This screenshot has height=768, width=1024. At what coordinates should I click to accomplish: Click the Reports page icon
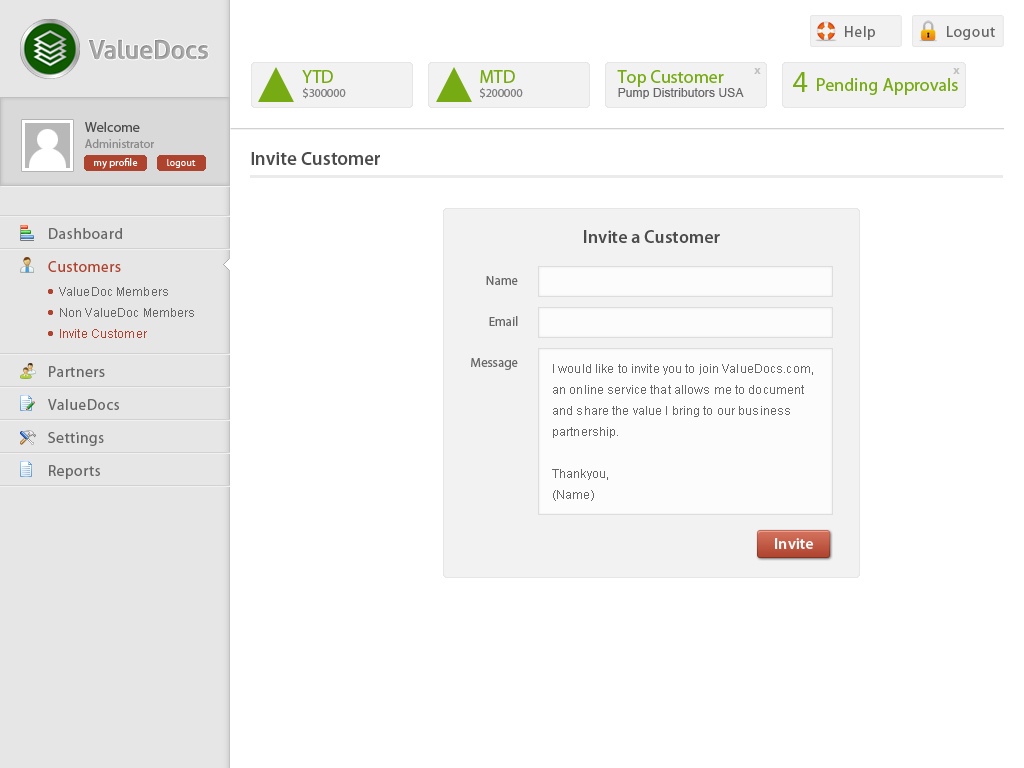[x=27, y=470]
